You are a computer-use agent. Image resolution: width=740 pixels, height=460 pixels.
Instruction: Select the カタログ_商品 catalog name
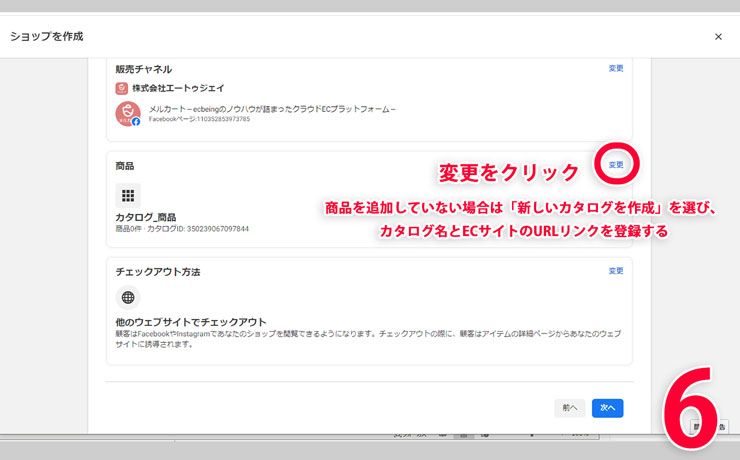tap(146, 217)
